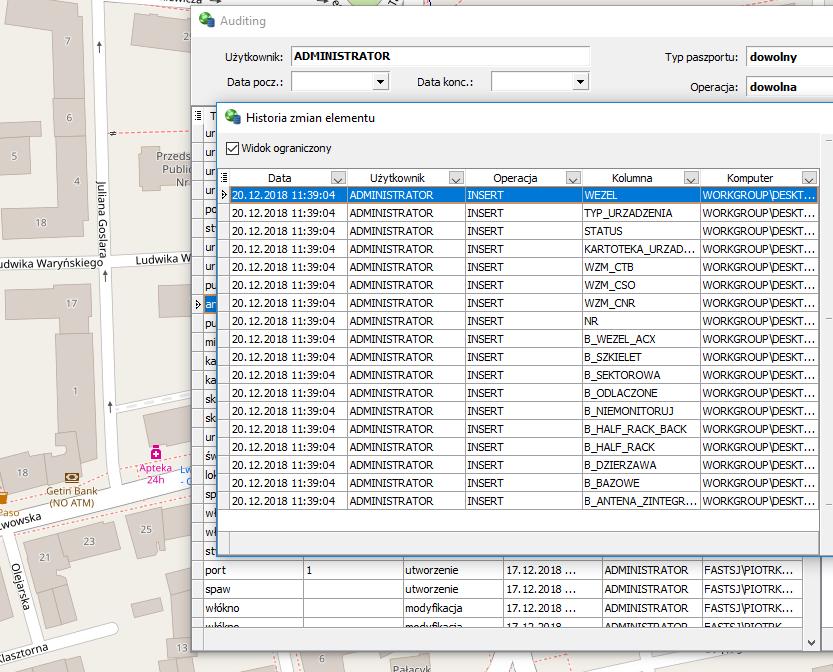Click the scroll down arrow in Auditing window

pyautogui.click(x=811, y=643)
